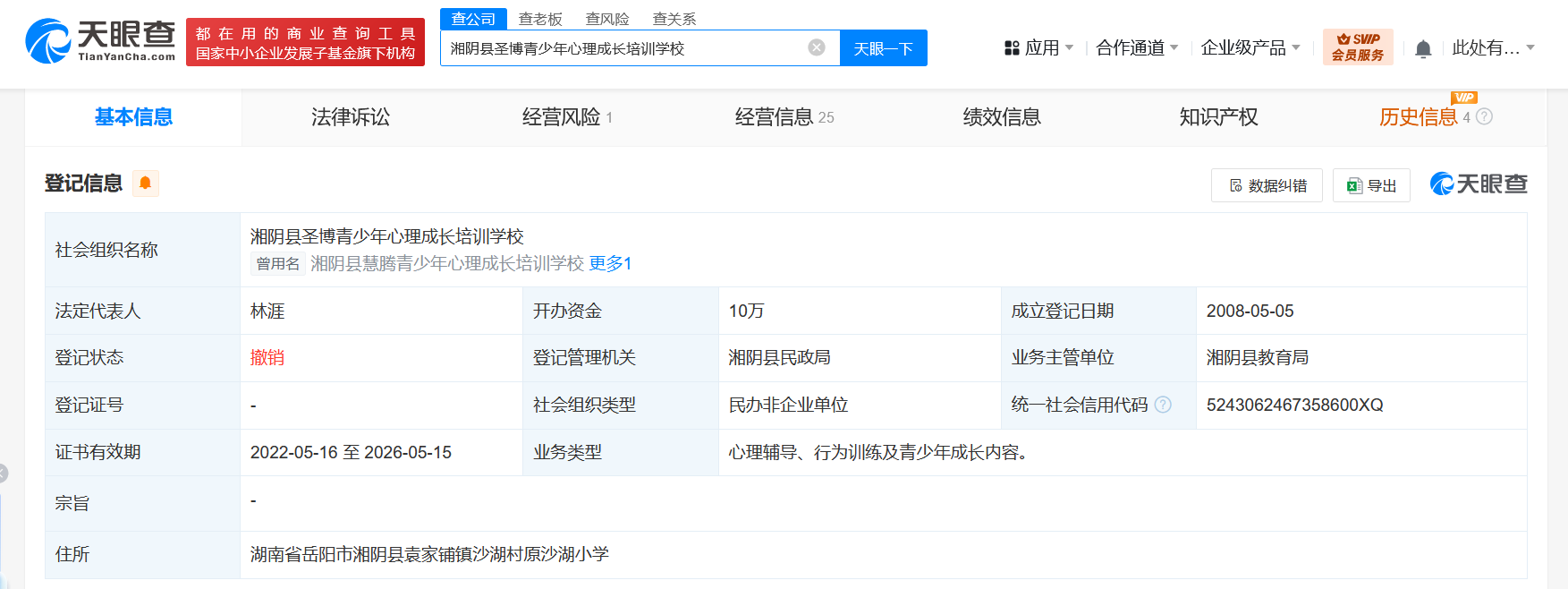Click 湘阴县教育局 cell
This screenshot has height=589, width=1568.
(1257, 358)
